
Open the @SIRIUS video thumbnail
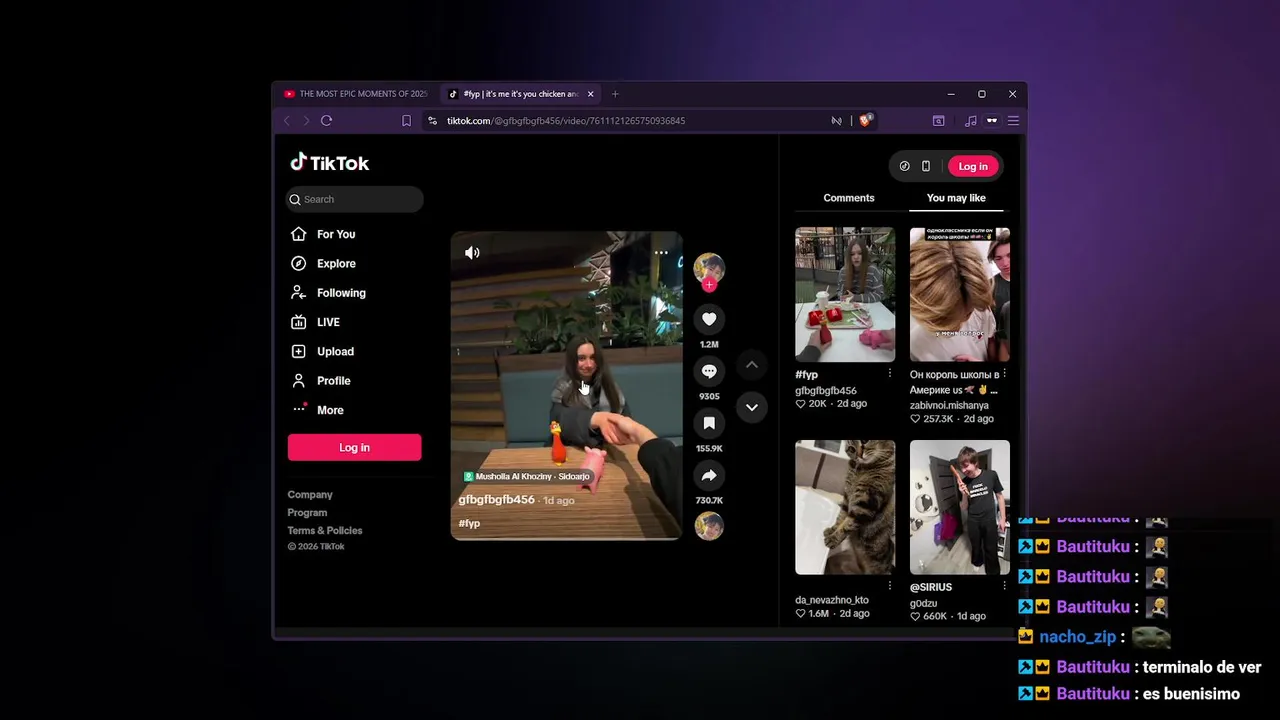(959, 507)
